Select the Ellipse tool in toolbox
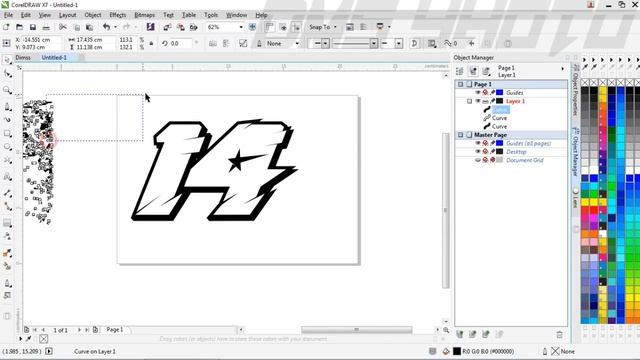This screenshot has height=360, width=640. [7, 147]
